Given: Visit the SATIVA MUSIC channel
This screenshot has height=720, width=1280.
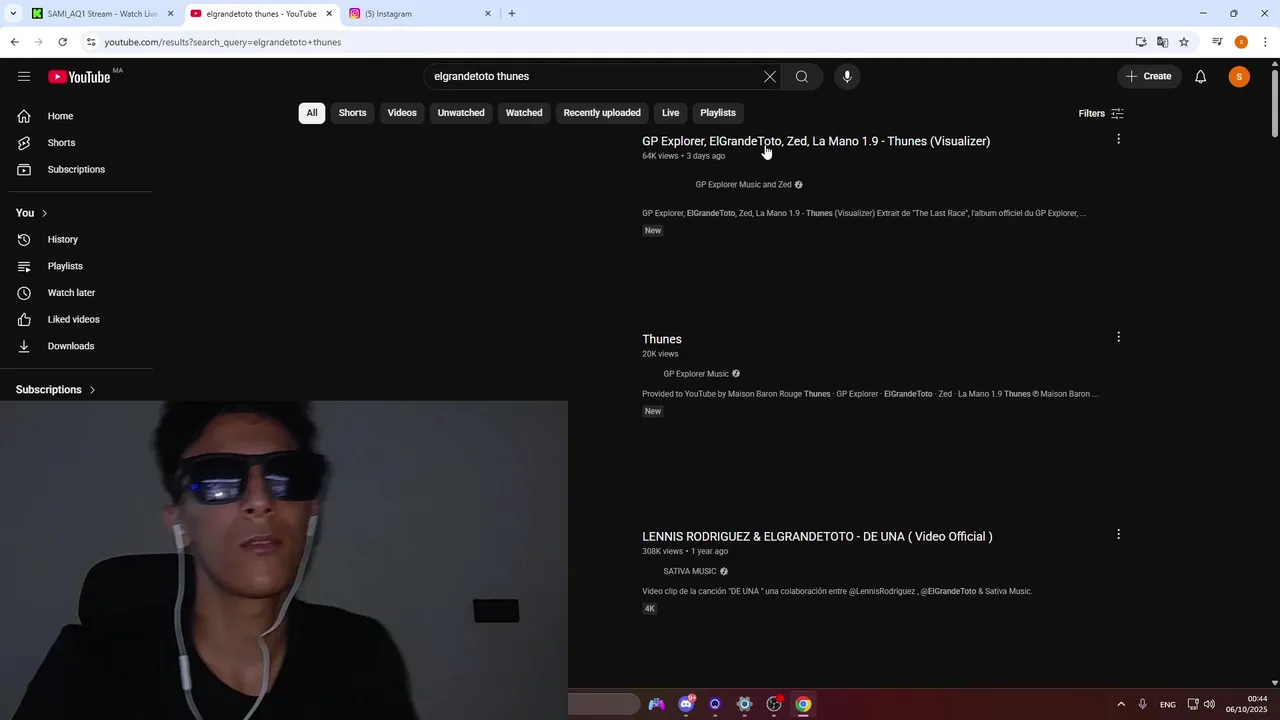Looking at the screenshot, I should click(x=690, y=571).
